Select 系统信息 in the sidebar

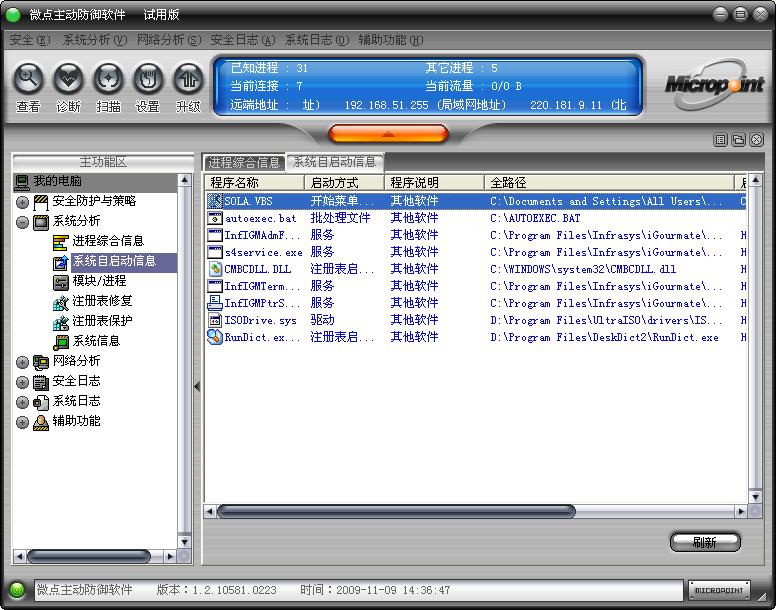coord(95,341)
